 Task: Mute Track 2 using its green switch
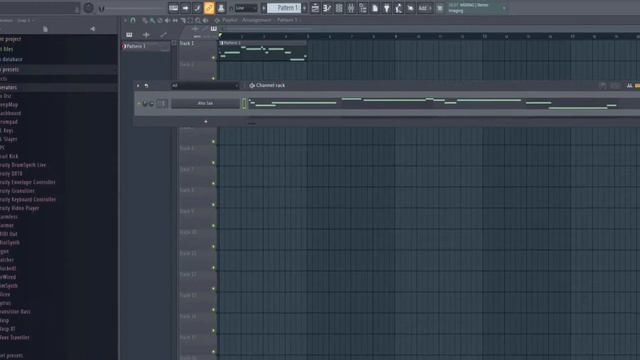(x=213, y=78)
